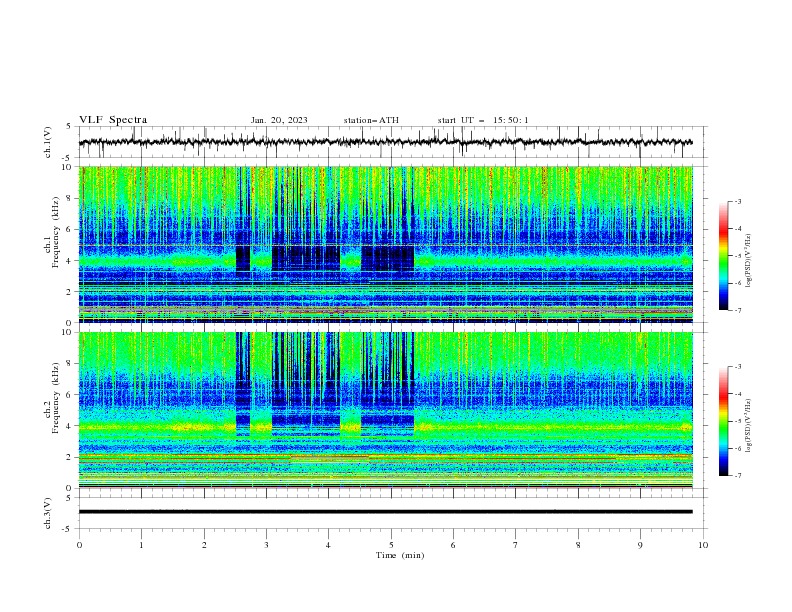The image size is (792, 612).
Task: Click inside the ch.1 spectrogram panel
Action: (x=385, y=244)
